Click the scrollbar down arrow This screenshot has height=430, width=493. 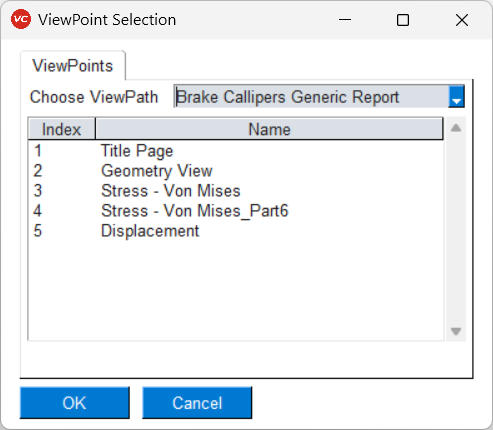click(456, 331)
